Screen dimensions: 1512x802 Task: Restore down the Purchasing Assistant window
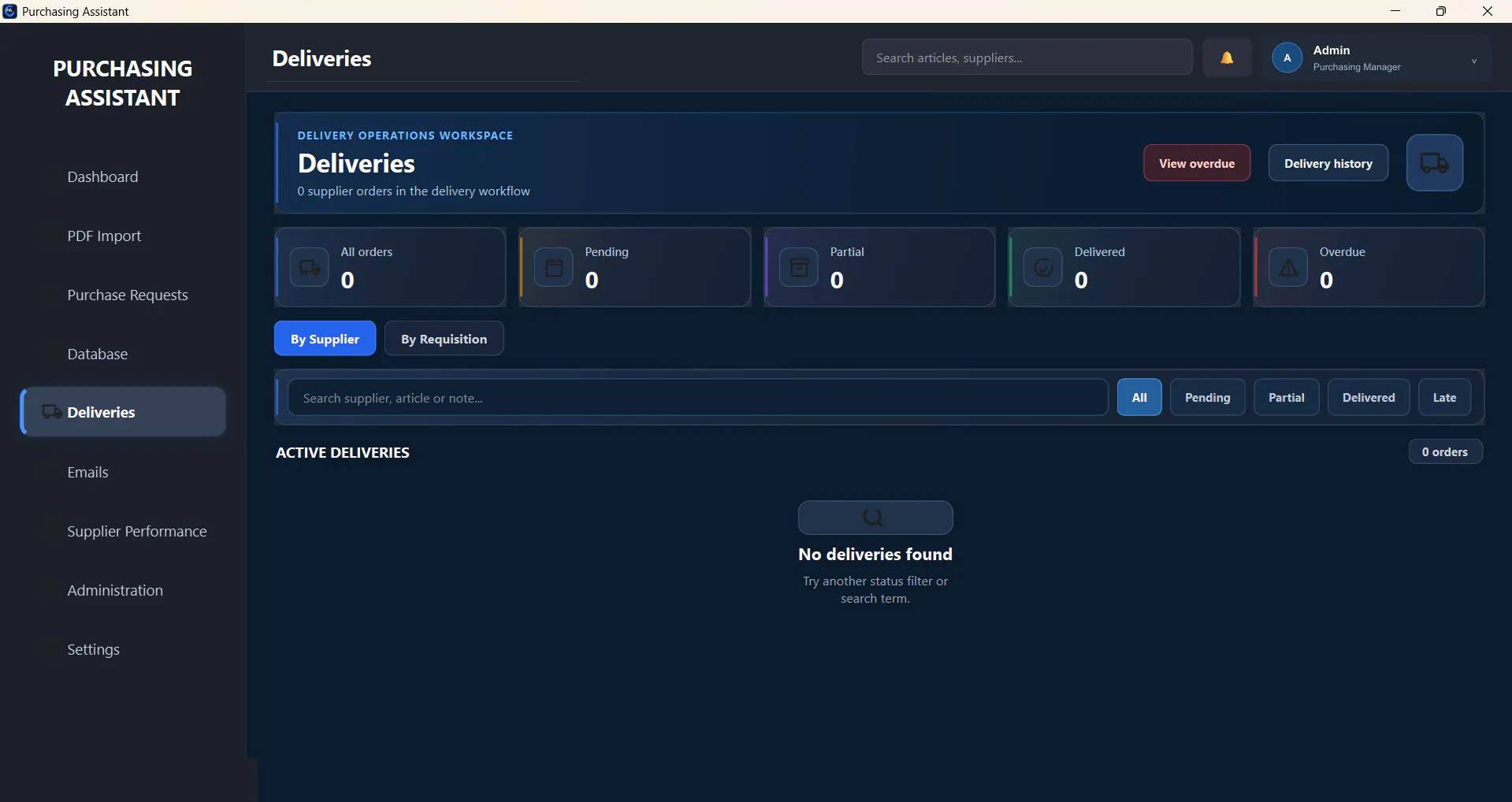tap(1441, 11)
